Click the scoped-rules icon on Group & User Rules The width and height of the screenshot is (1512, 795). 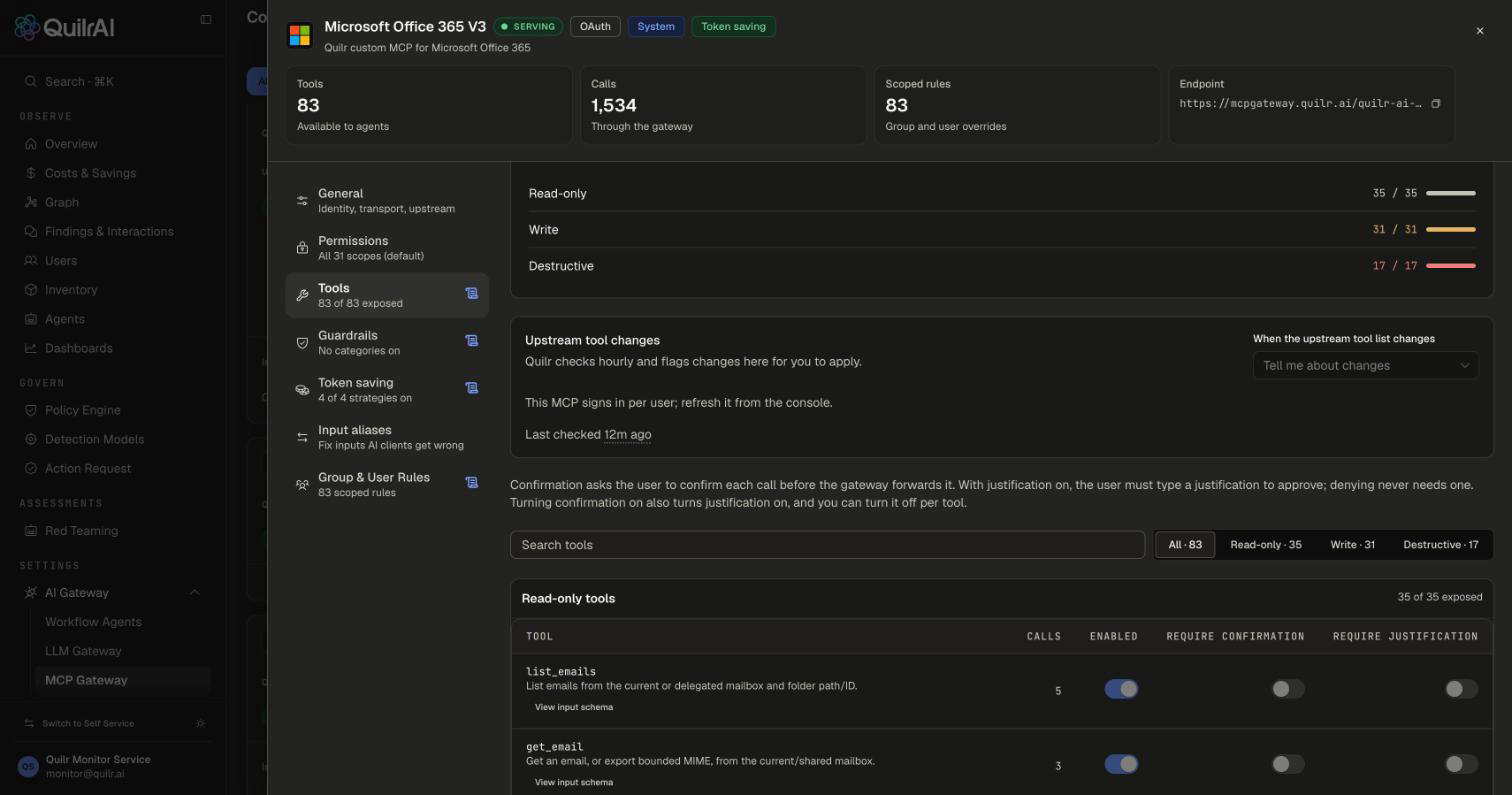471,482
